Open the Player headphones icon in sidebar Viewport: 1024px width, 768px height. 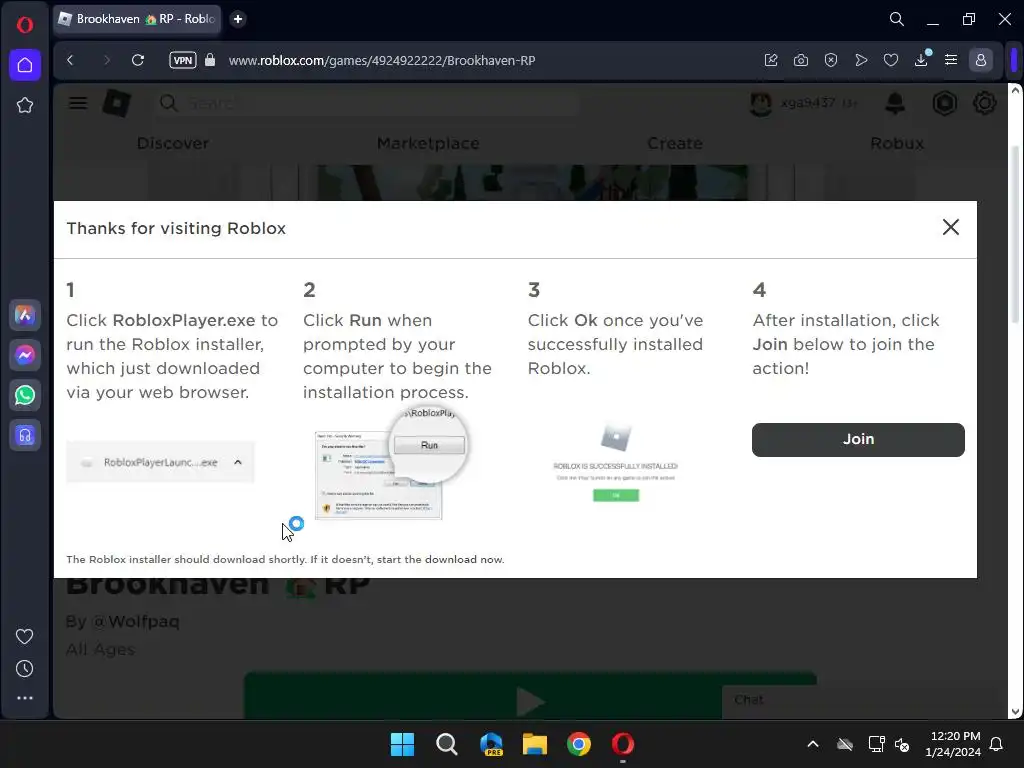click(x=25, y=435)
